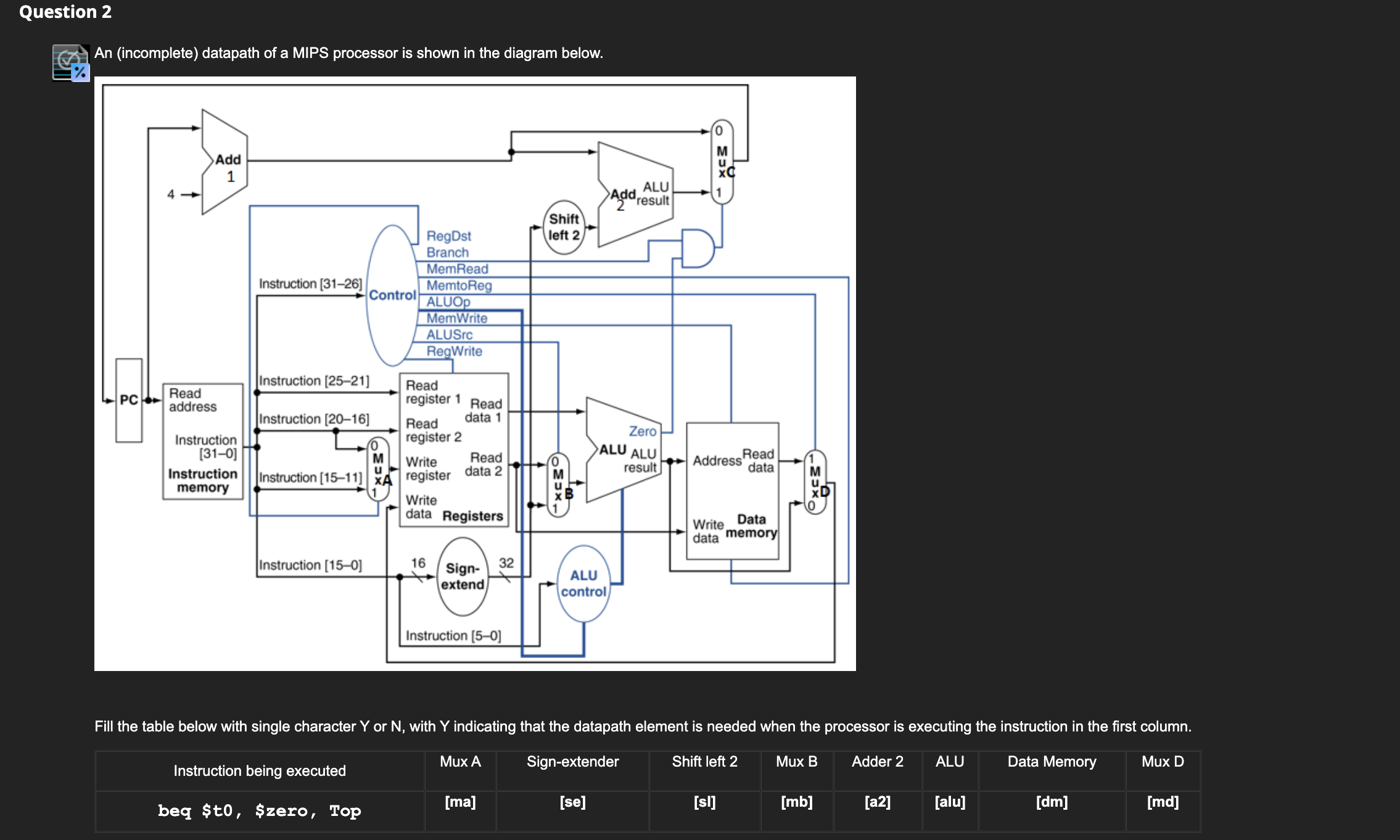The image size is (1400, 840).
Task: Click the Shift left 2 element
Action: tap(562, 227)
